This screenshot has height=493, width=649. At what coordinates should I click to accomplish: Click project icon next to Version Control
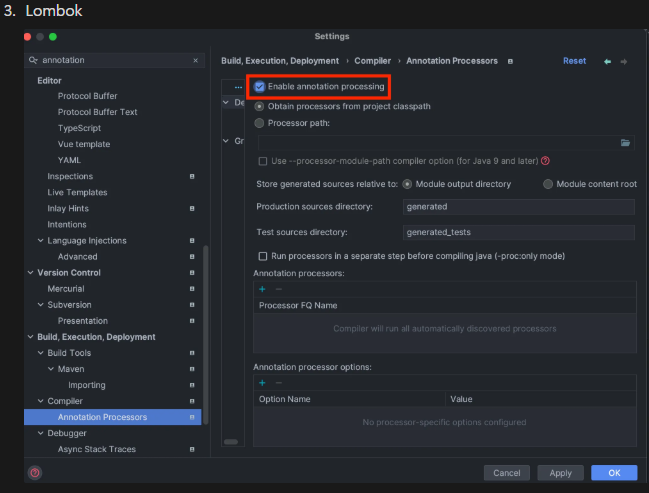coord(192,273)
